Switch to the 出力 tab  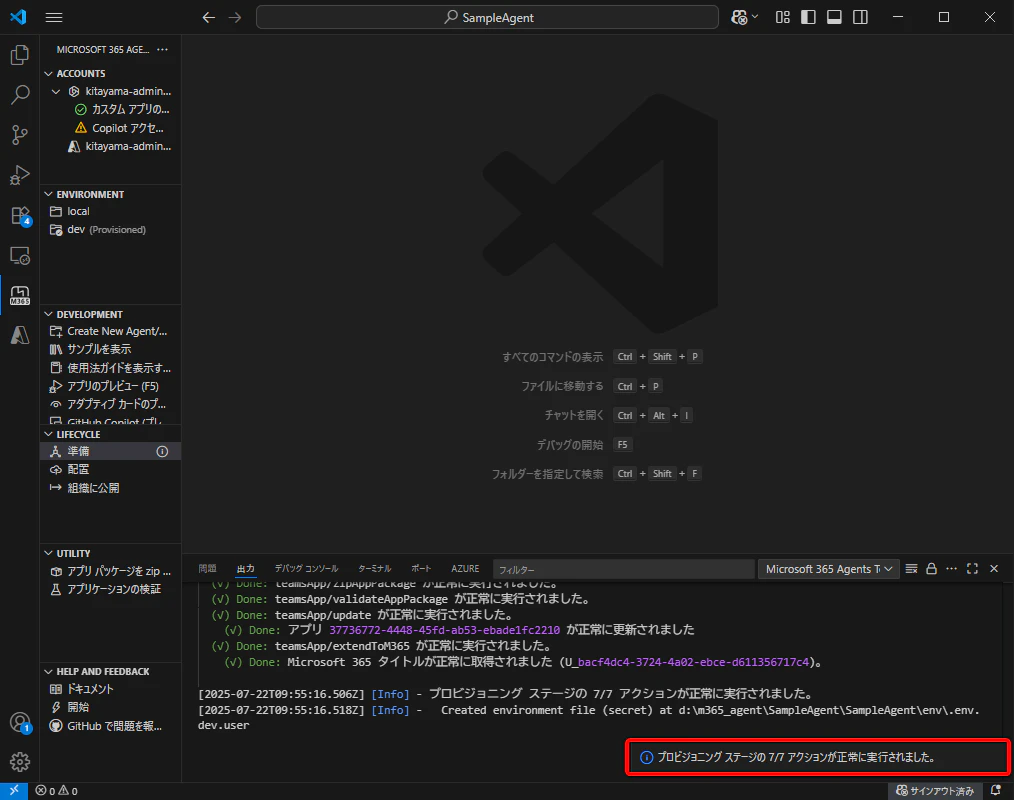pyautogui.click(x=245, y=568)
